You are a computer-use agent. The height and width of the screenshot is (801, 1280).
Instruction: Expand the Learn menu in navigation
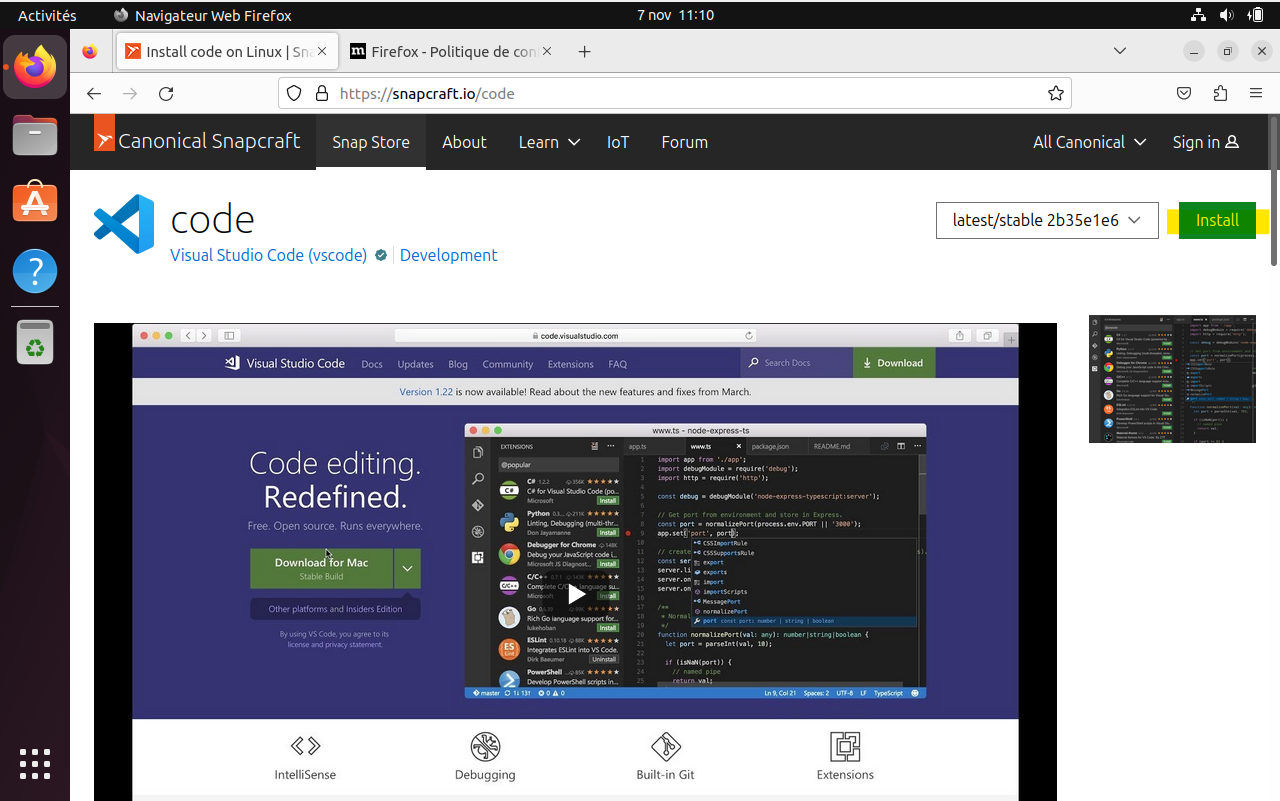(548, 142)
